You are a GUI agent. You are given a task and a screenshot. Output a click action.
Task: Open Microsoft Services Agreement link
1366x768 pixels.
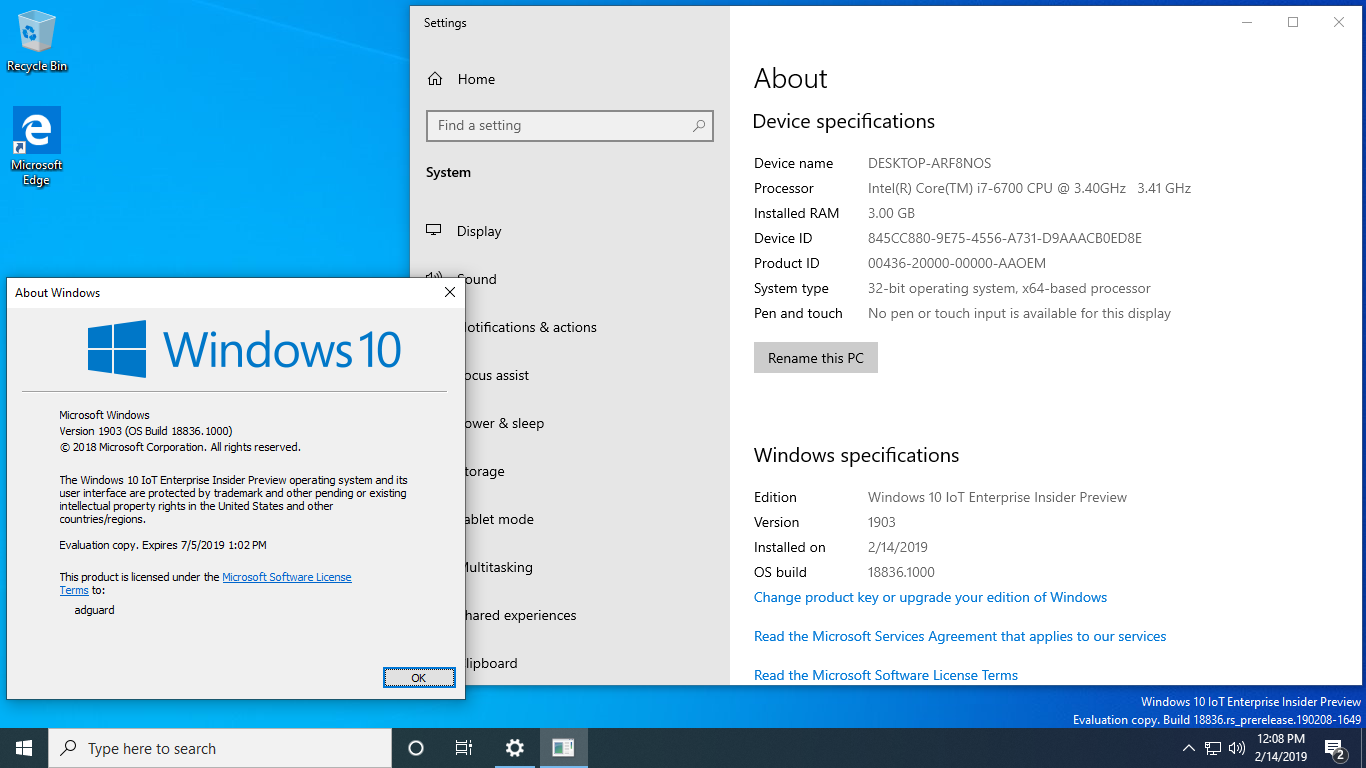pos(960,636)
